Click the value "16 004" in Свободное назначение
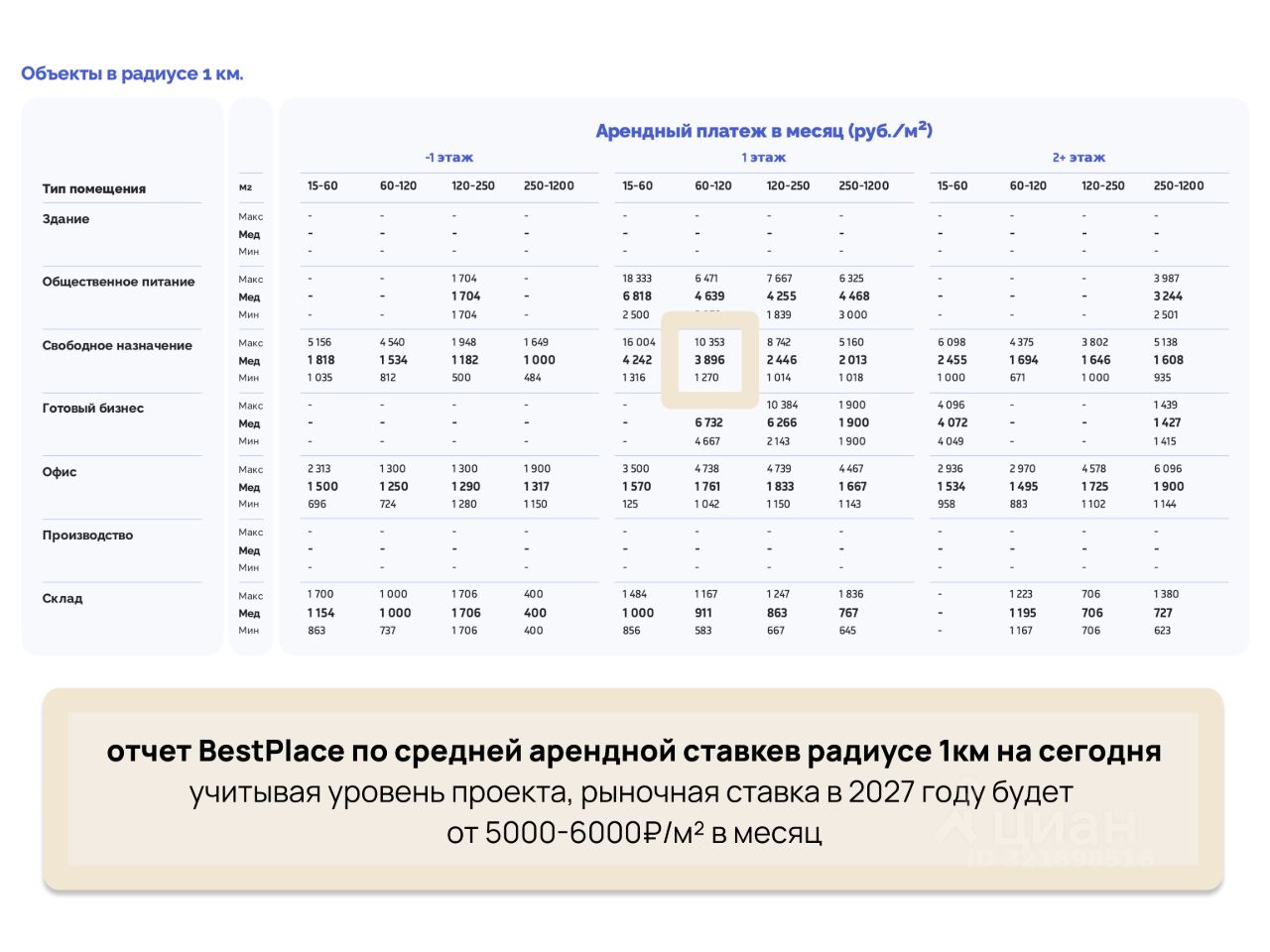 [639, 342]
